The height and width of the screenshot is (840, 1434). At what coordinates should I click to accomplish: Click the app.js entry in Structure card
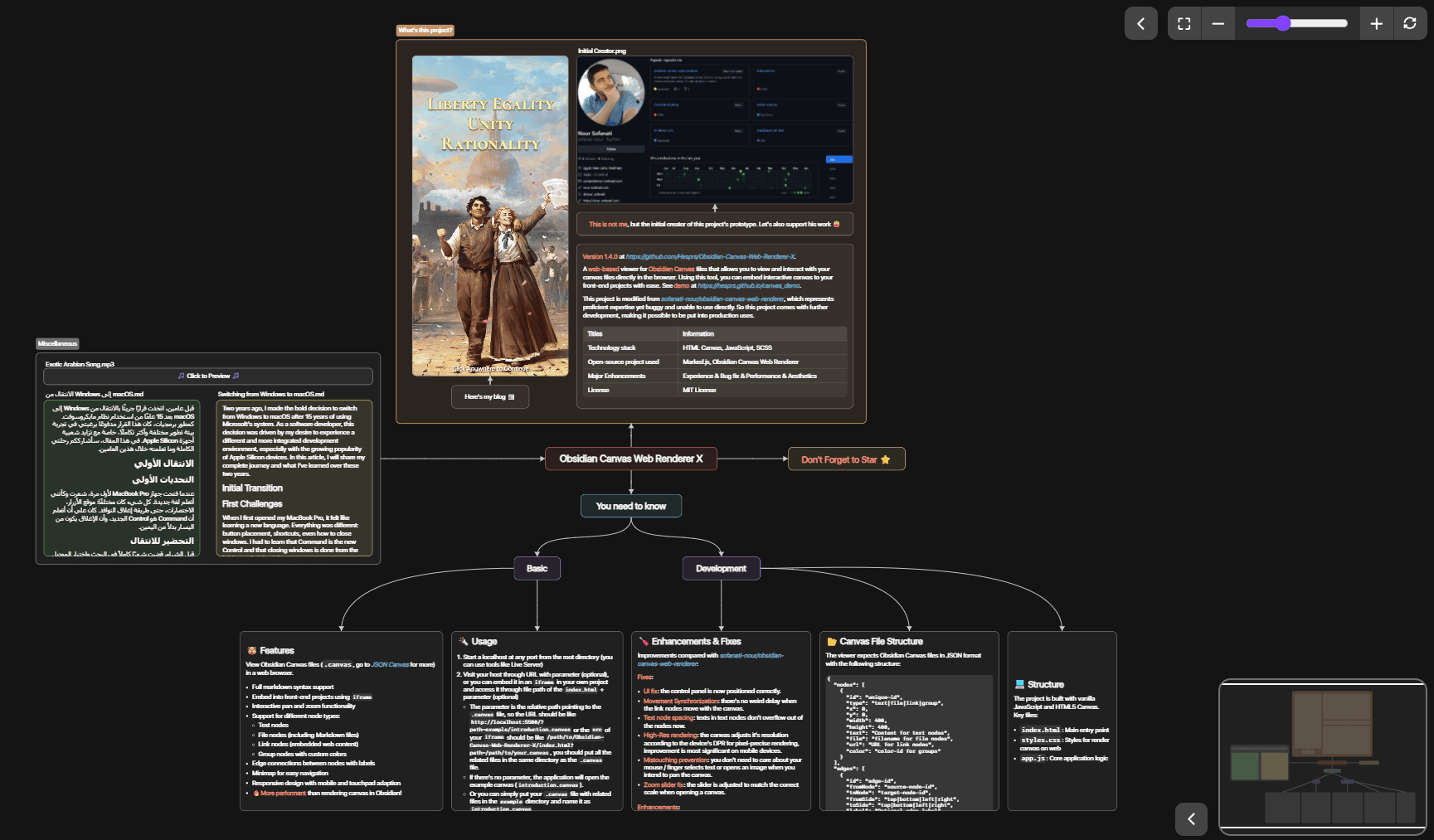point(1033,759)
